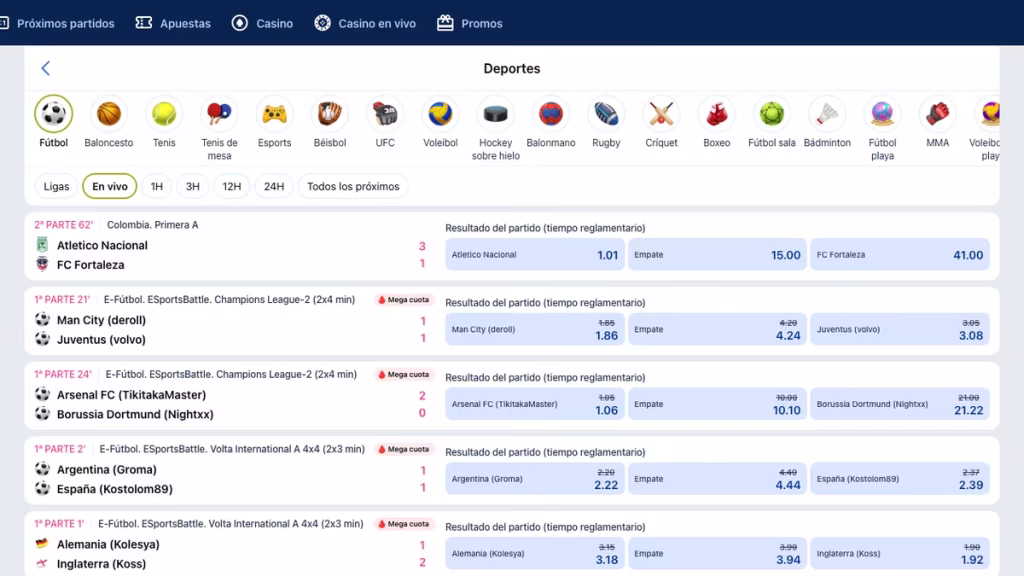Click Atletico Nacional team crest

(42, 245)
